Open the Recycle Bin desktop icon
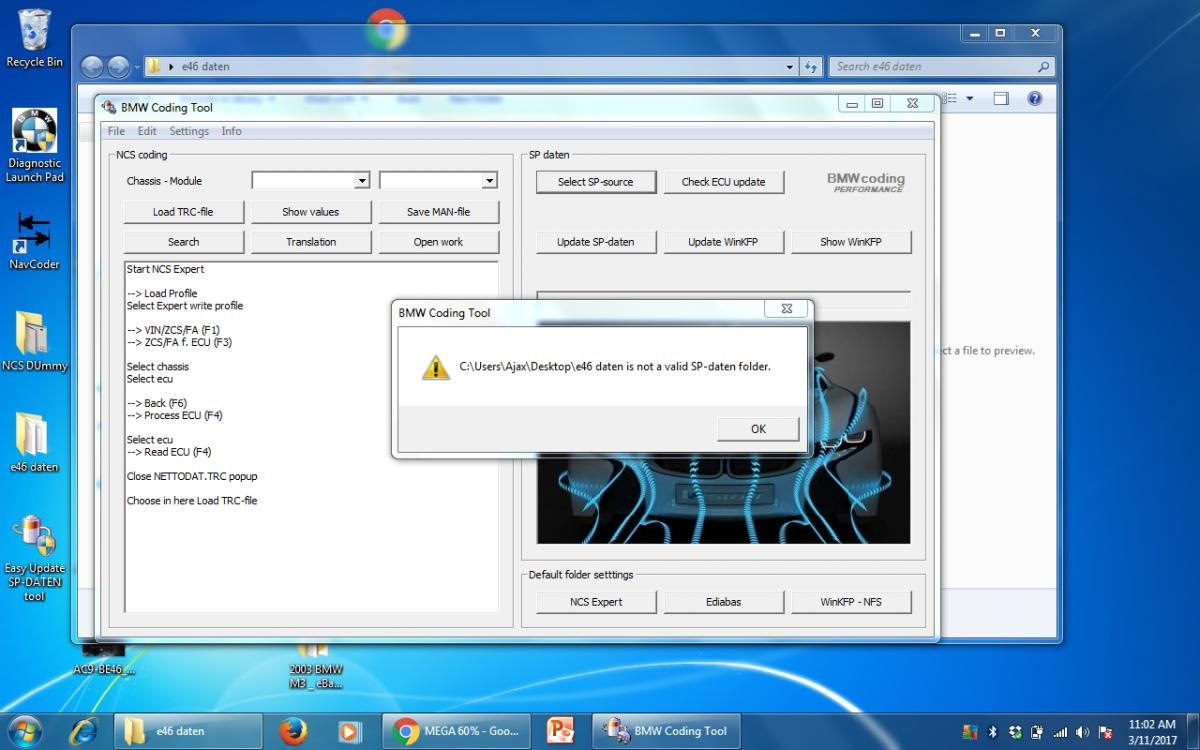1200x750 pixels. [x=34, y=38]
